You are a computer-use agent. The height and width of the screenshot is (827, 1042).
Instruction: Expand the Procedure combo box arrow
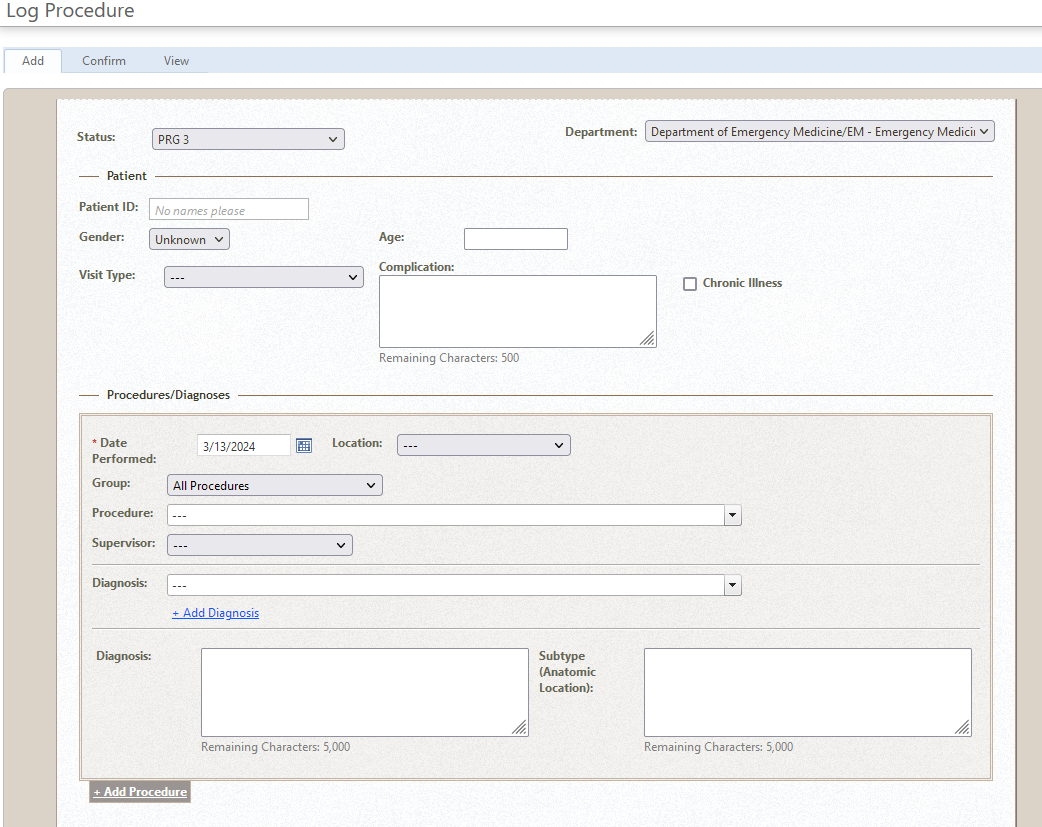coord(732,515)
